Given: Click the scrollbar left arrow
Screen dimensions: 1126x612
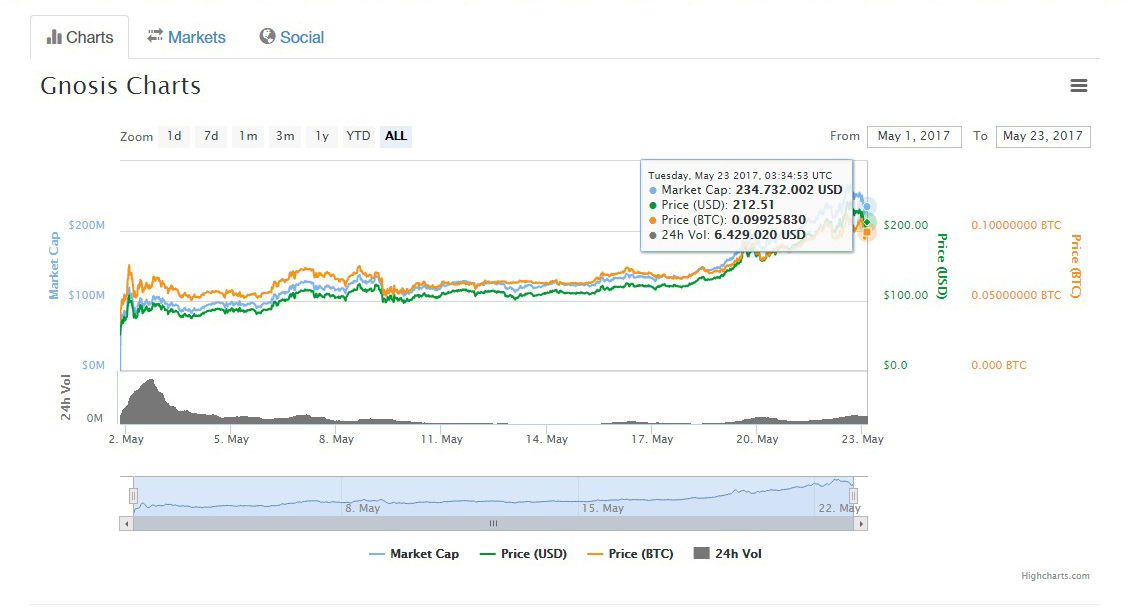Looking at the screenshot, I should (126, 524).
